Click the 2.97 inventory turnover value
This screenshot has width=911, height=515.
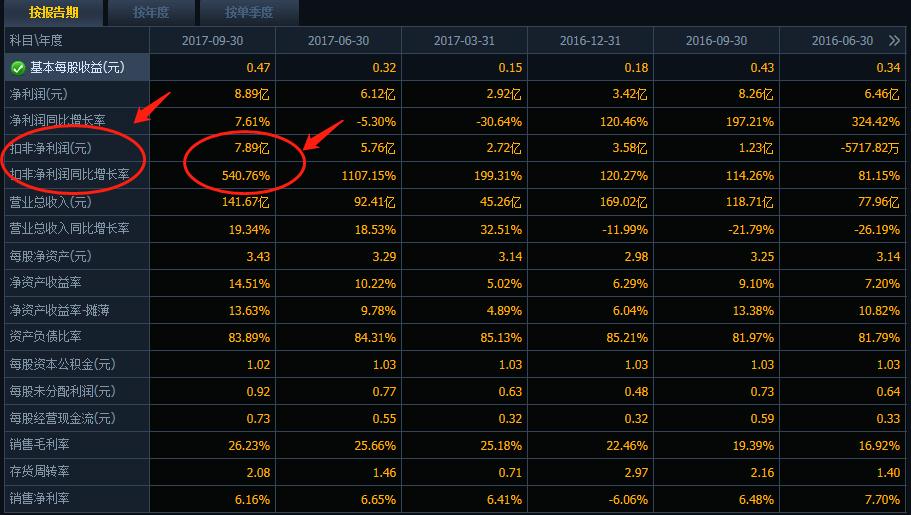coord(636,473)
